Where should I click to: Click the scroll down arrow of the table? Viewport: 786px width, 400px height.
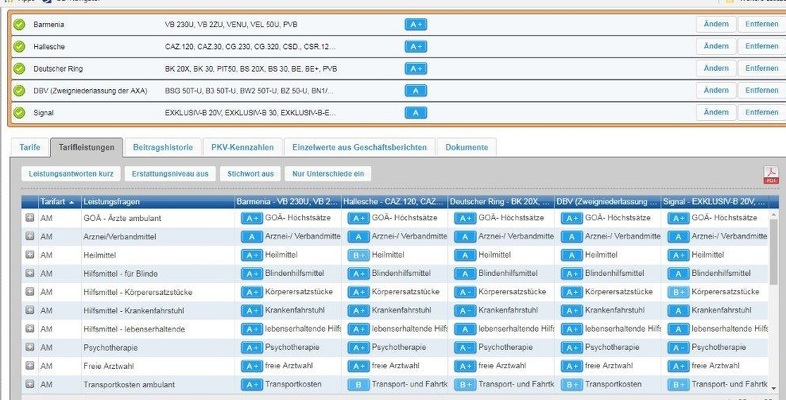[x=773, y=388]
